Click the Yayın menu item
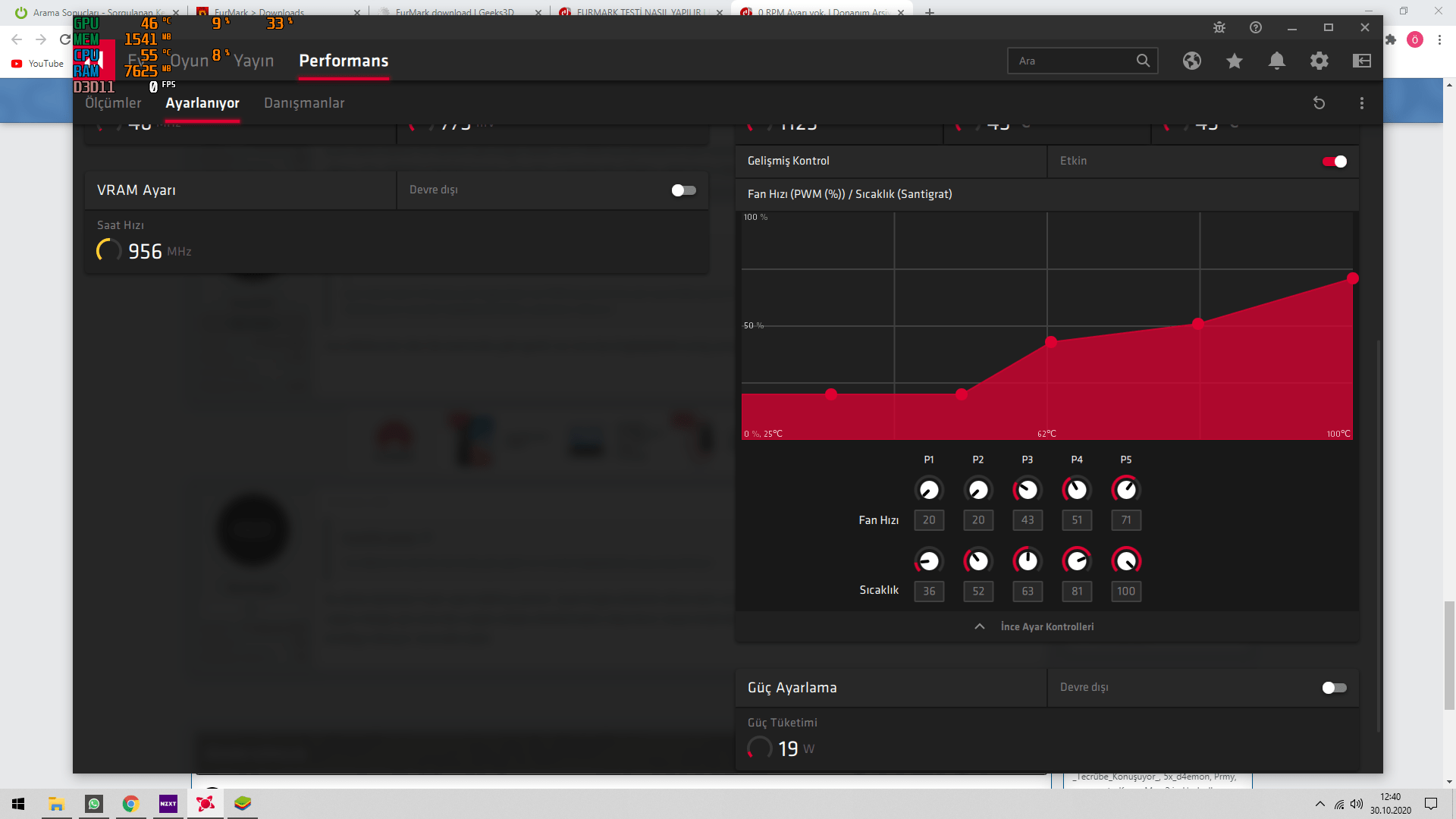The height and width of the screenshot is (819, 1456). pos(253,61)
